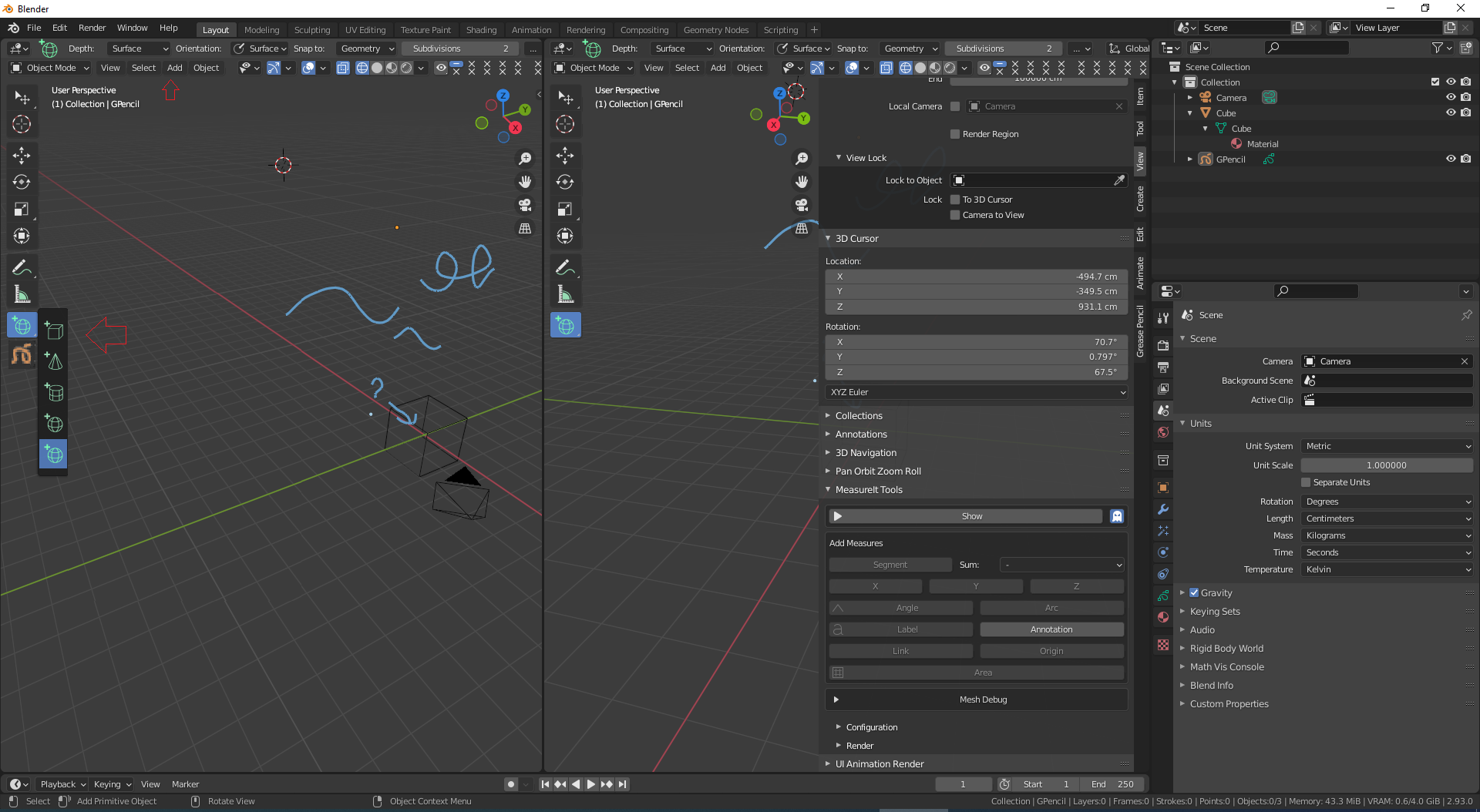Select the Measure tool in left viewport

click(x=22, y=294)
